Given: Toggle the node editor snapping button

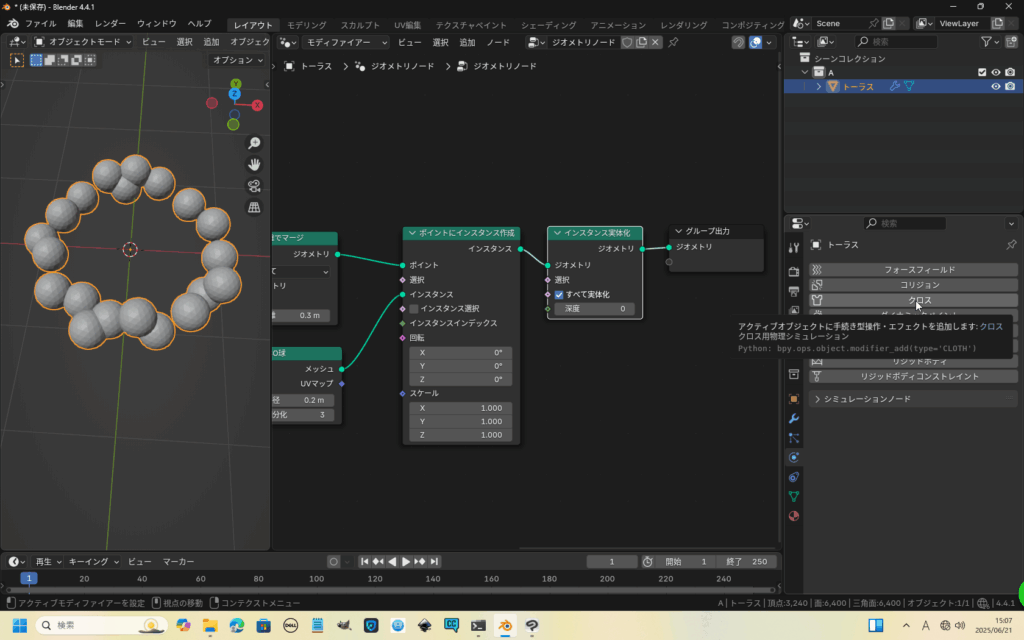Looking at the screenshot, I should tap(738, 42).
